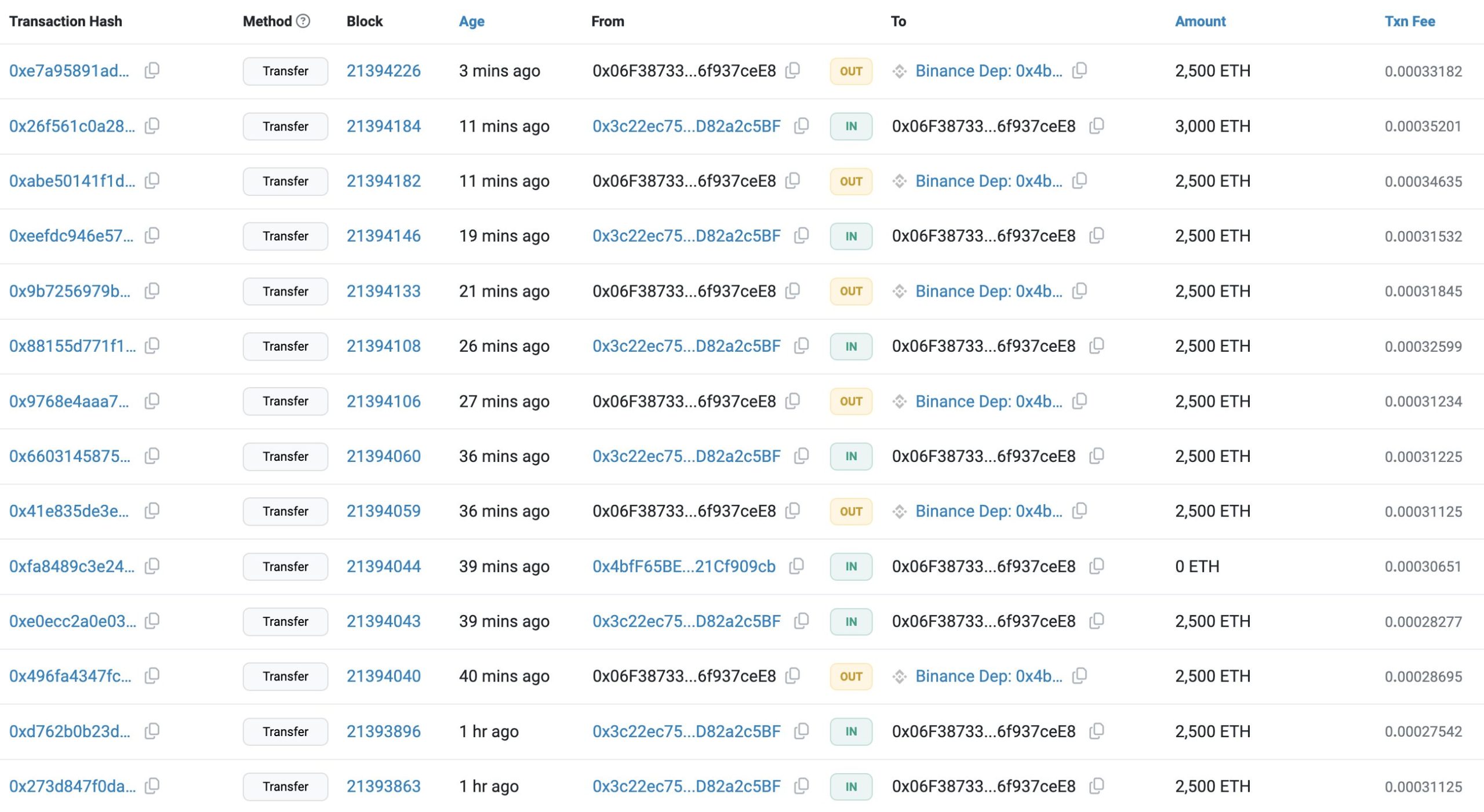This screenshot has height=812, width=1484.
Task: Copy To address in block 21394184 row
Action: pyautogui.click(x=1096, y=126)
